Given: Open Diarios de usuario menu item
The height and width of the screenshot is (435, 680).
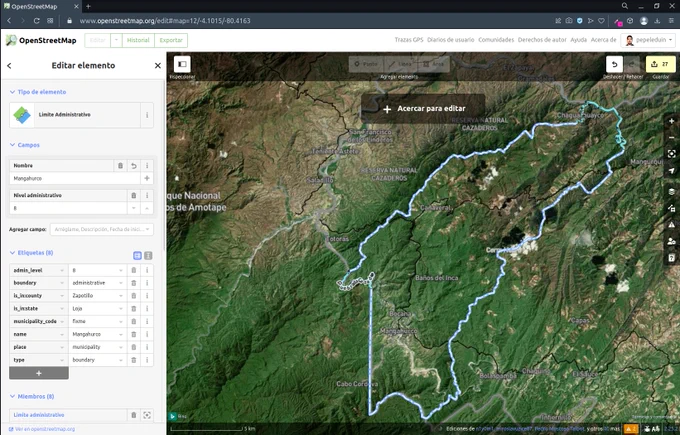Looking at the screenshot, I should point(450,39).
